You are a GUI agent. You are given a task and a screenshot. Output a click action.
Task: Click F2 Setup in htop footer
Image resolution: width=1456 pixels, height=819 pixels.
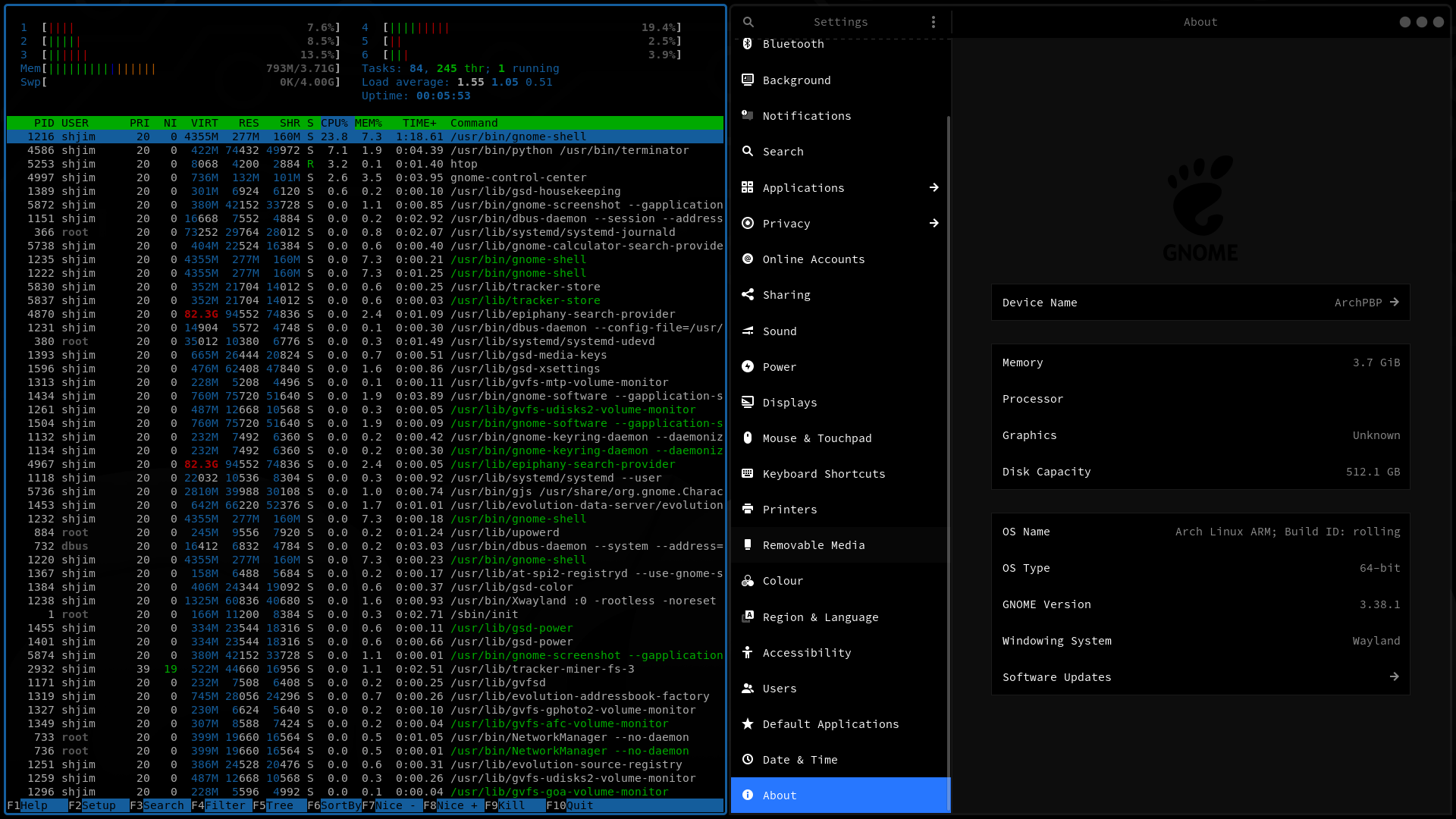(x=99, y=805)
